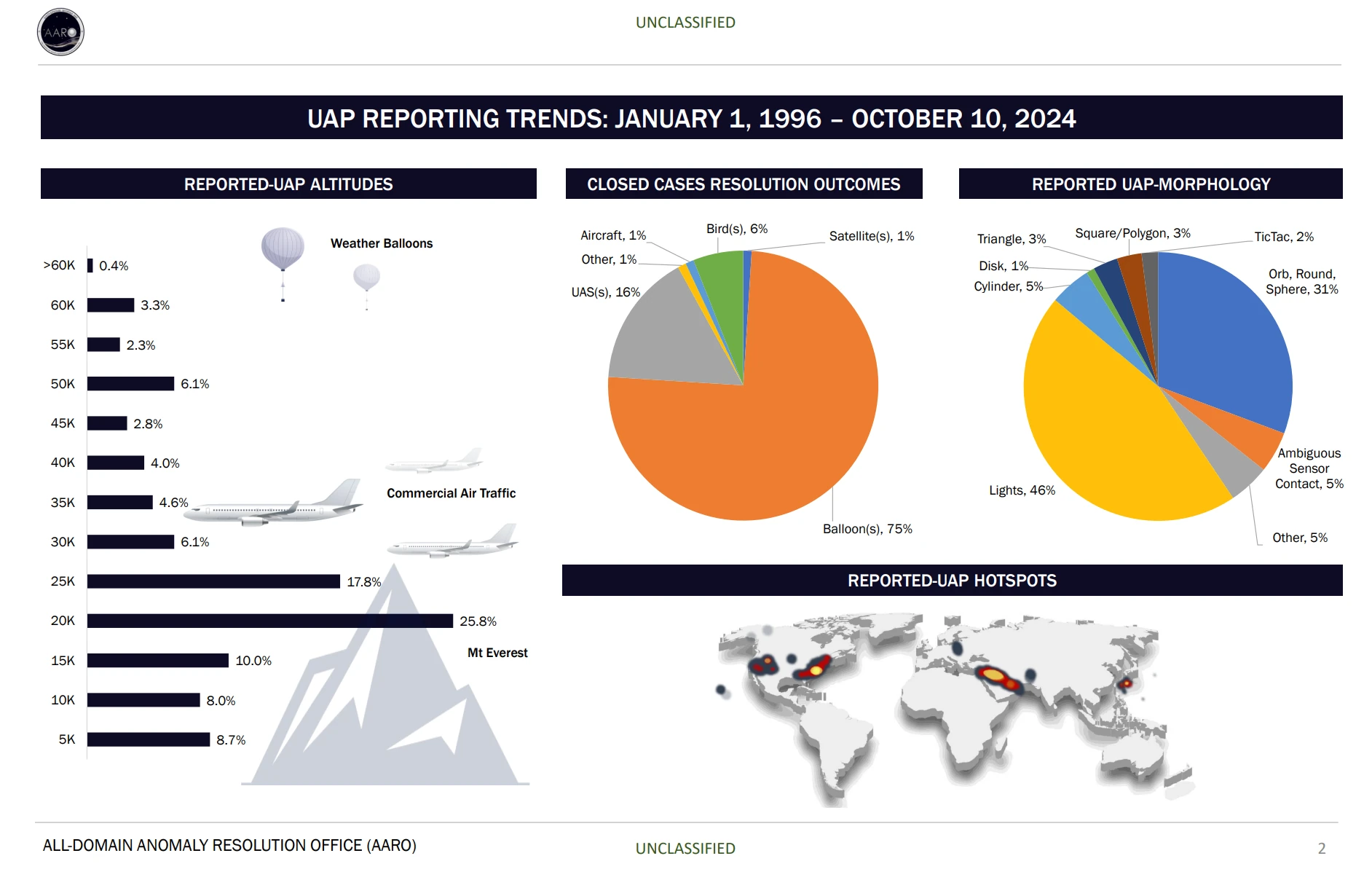
Task: Click the 17.8% value label
Action: [x=363, y=582]
